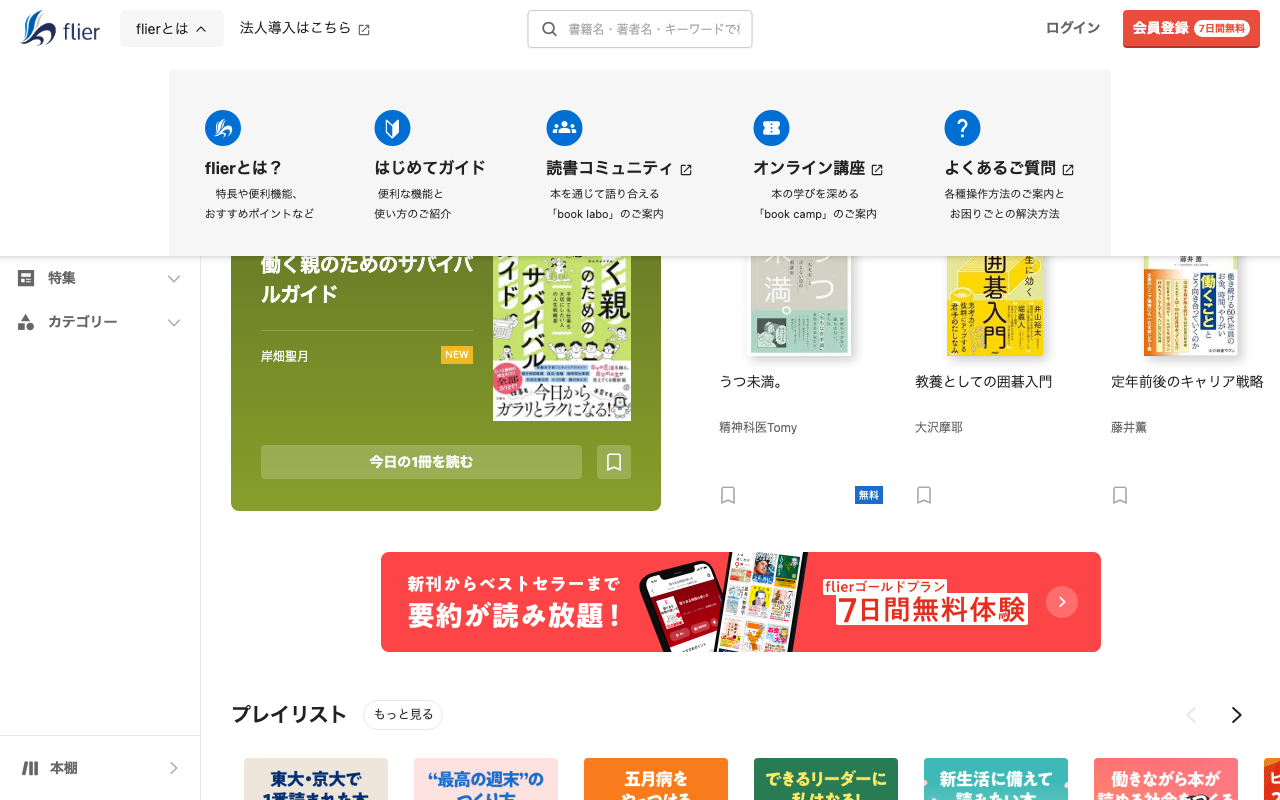Click もっと見る next to プレイリスト
The image size is (1280, 800).
tap(403, 715)
